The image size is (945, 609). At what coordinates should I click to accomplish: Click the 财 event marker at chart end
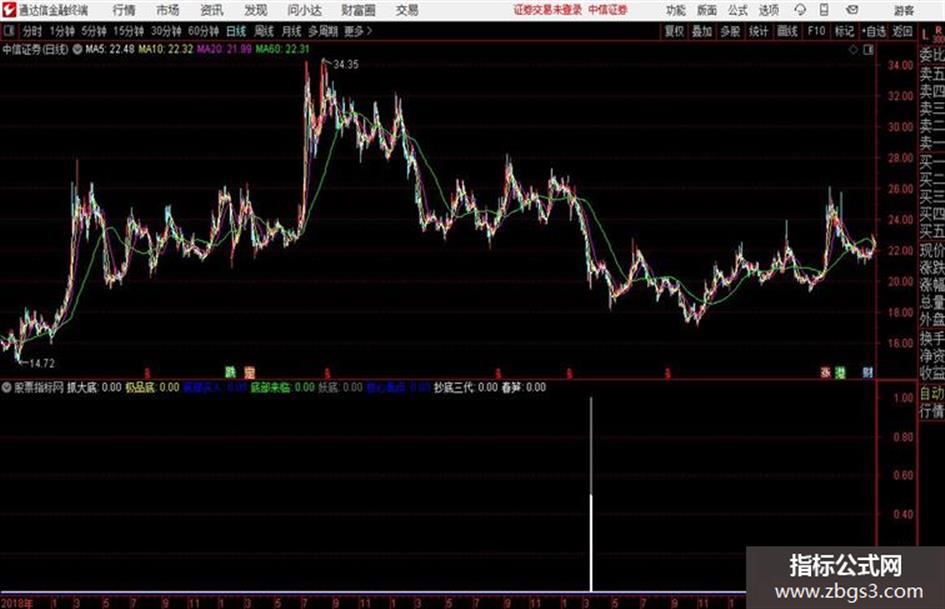click(x=867, y=373)
